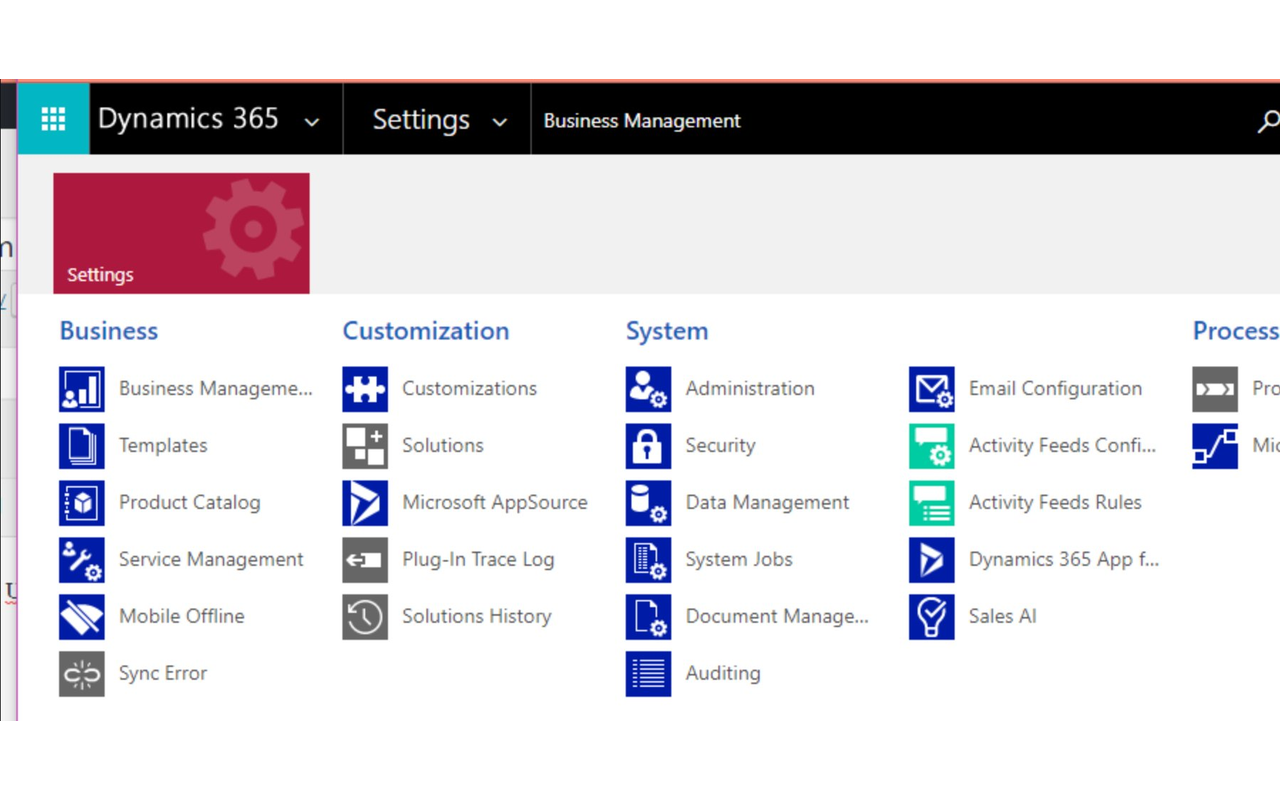Open the app launcher waffle icon
The image size is (1280, 800).
53,119
